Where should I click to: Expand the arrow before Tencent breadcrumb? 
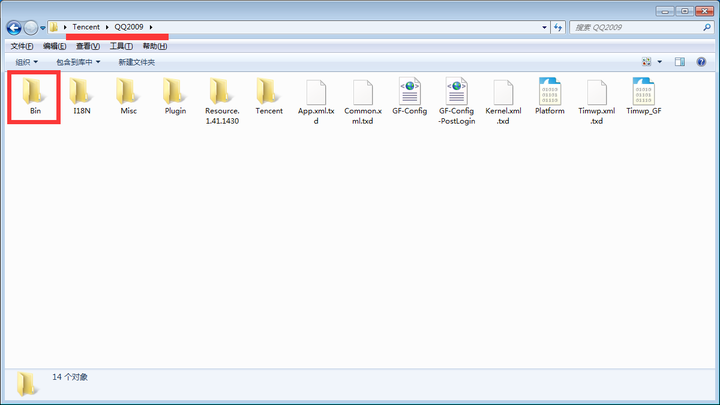[x=65, y=27]
